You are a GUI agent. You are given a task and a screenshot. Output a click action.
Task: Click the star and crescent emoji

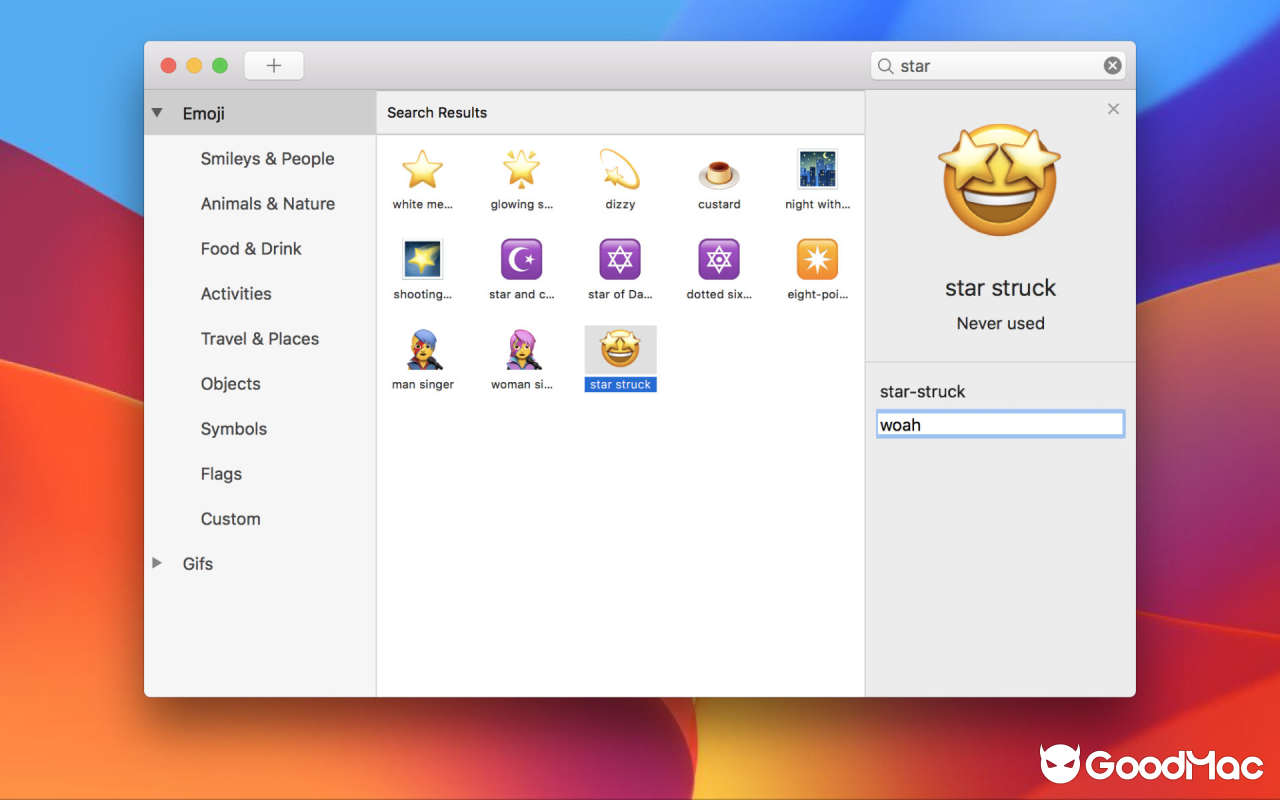click(x=521, y=260)
